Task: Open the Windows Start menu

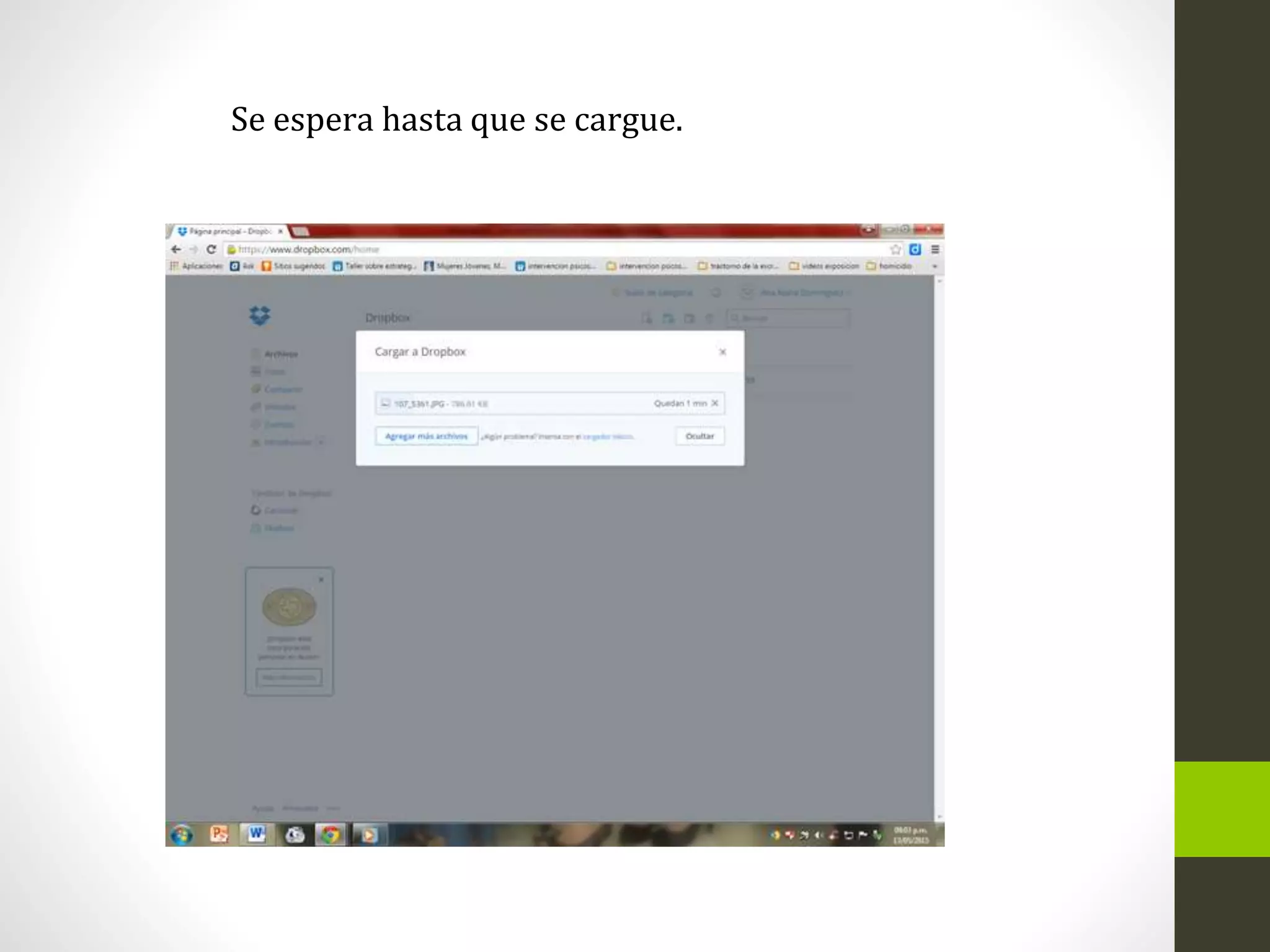Action: pyautogui.click(x=182, y=835)
